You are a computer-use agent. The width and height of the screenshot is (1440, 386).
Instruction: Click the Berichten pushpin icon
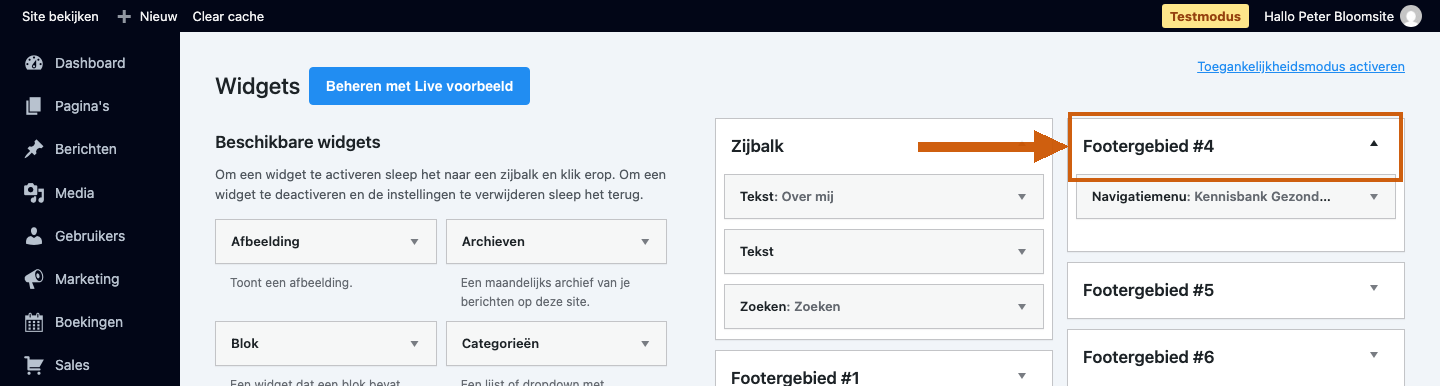[x=34, y=149]
